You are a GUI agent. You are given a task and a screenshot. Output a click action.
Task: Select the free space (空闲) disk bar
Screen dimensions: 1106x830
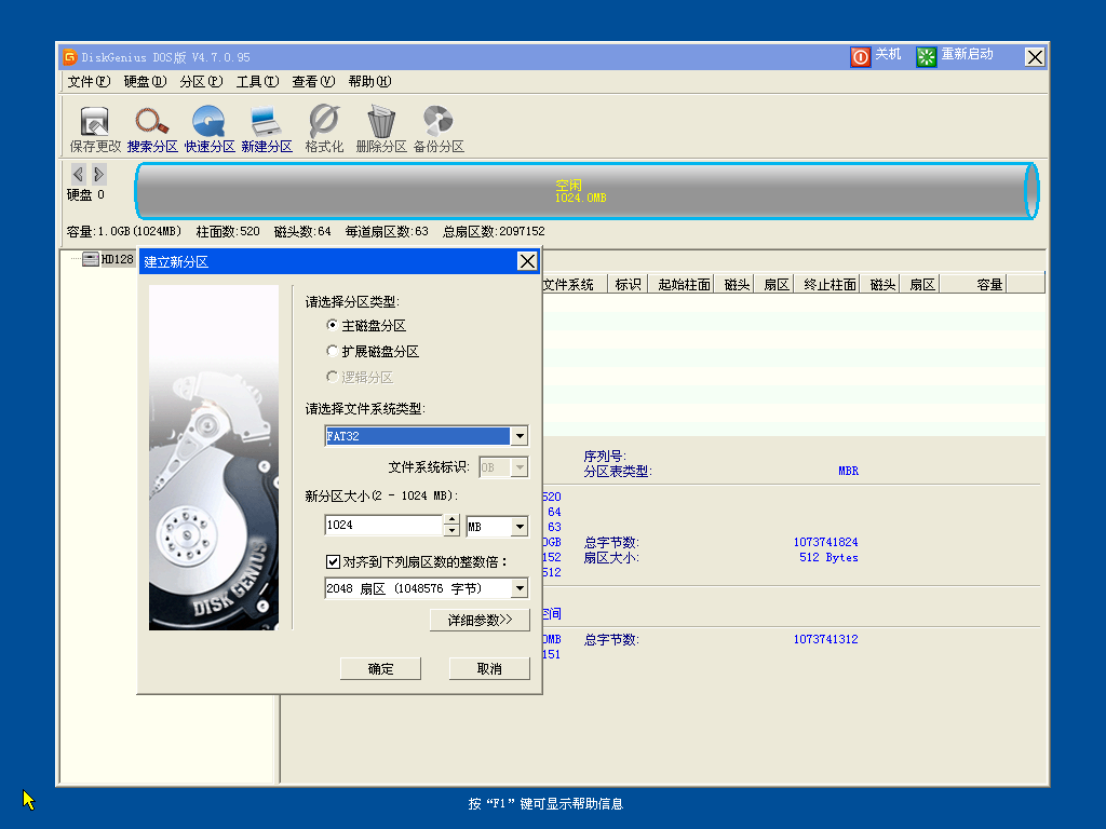point(586,191)
